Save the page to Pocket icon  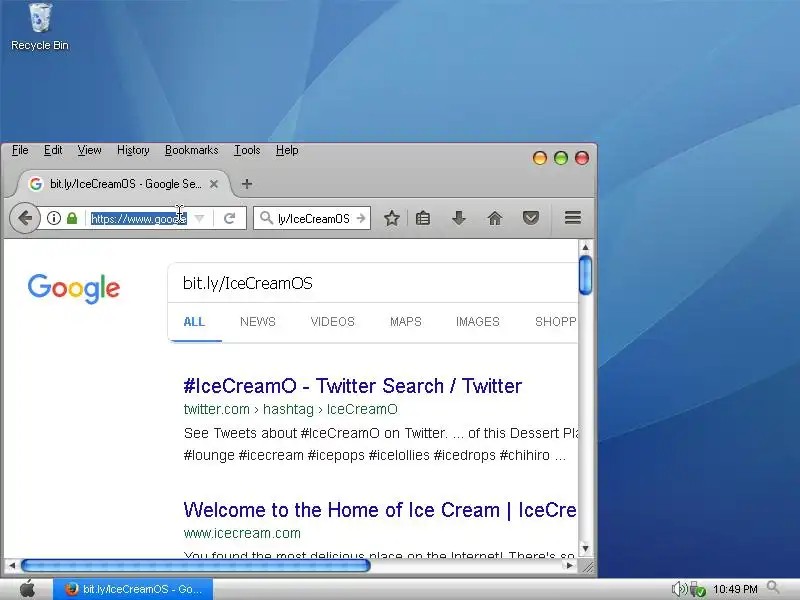(531, 218)
